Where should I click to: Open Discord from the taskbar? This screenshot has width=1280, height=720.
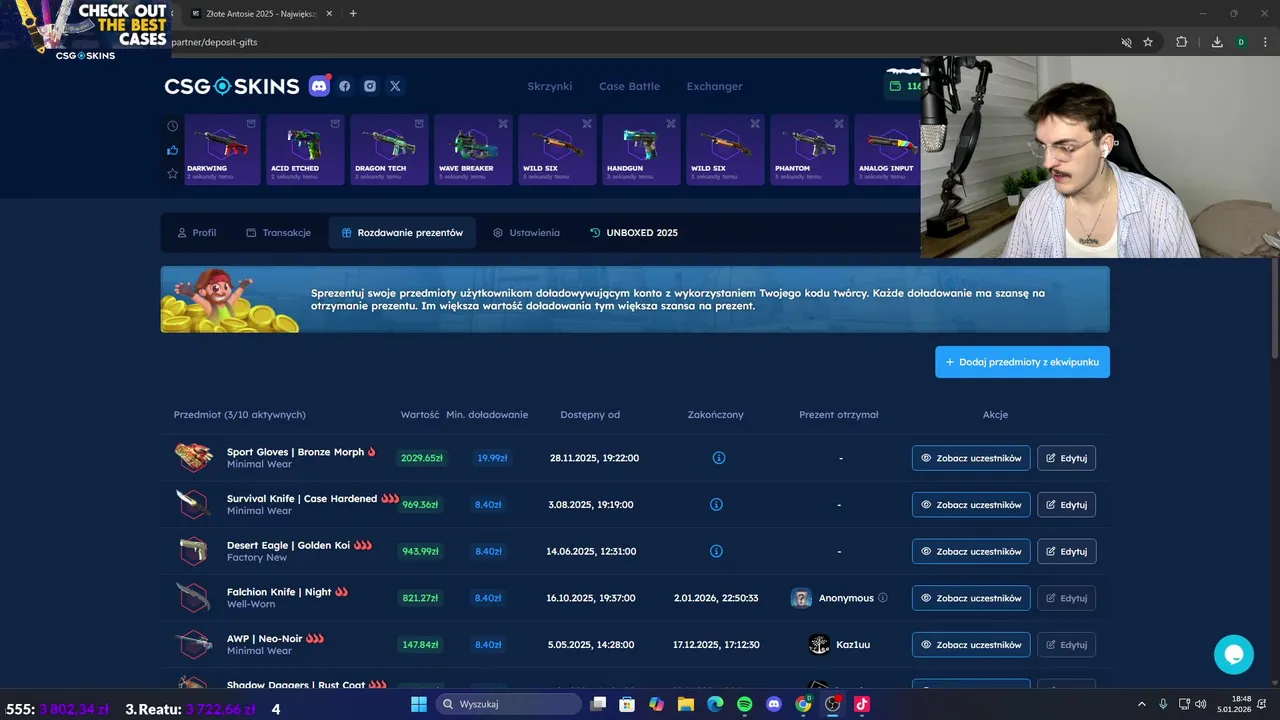[773, 704]
